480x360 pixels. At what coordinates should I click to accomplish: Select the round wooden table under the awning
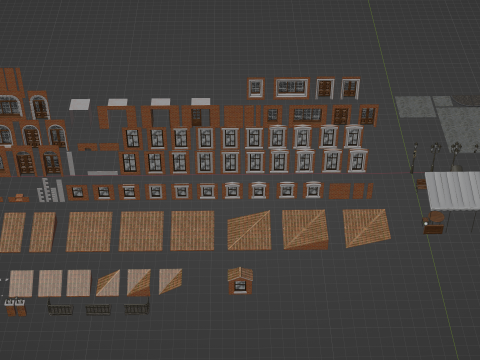437,217
